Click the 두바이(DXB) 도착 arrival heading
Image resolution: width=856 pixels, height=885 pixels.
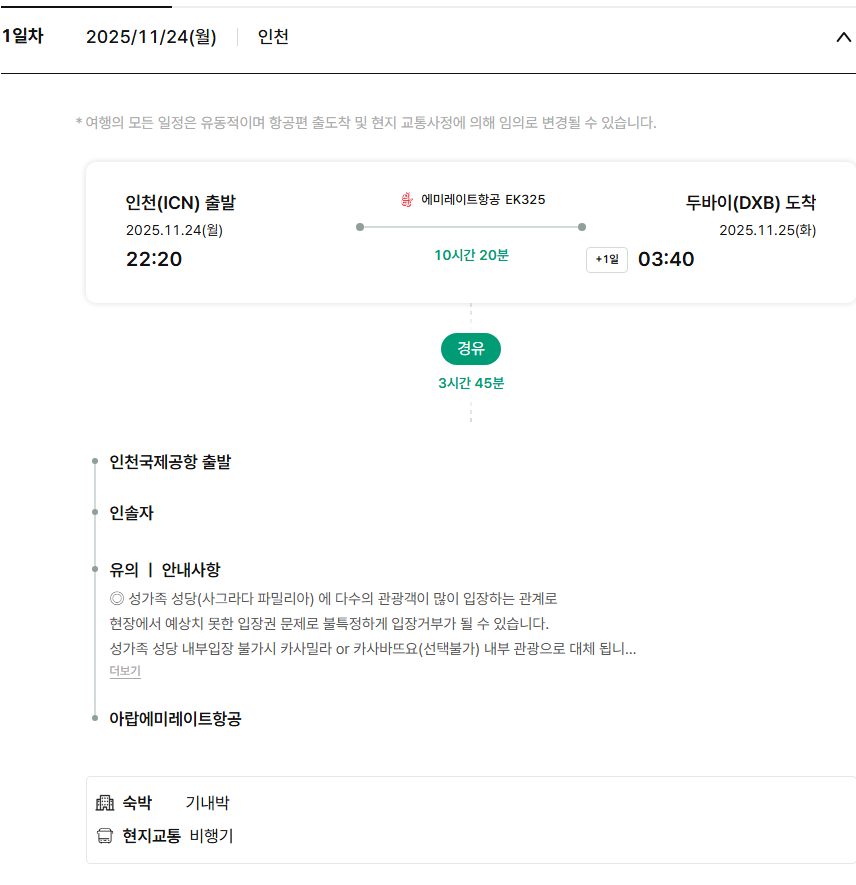[x=750, y=203]
